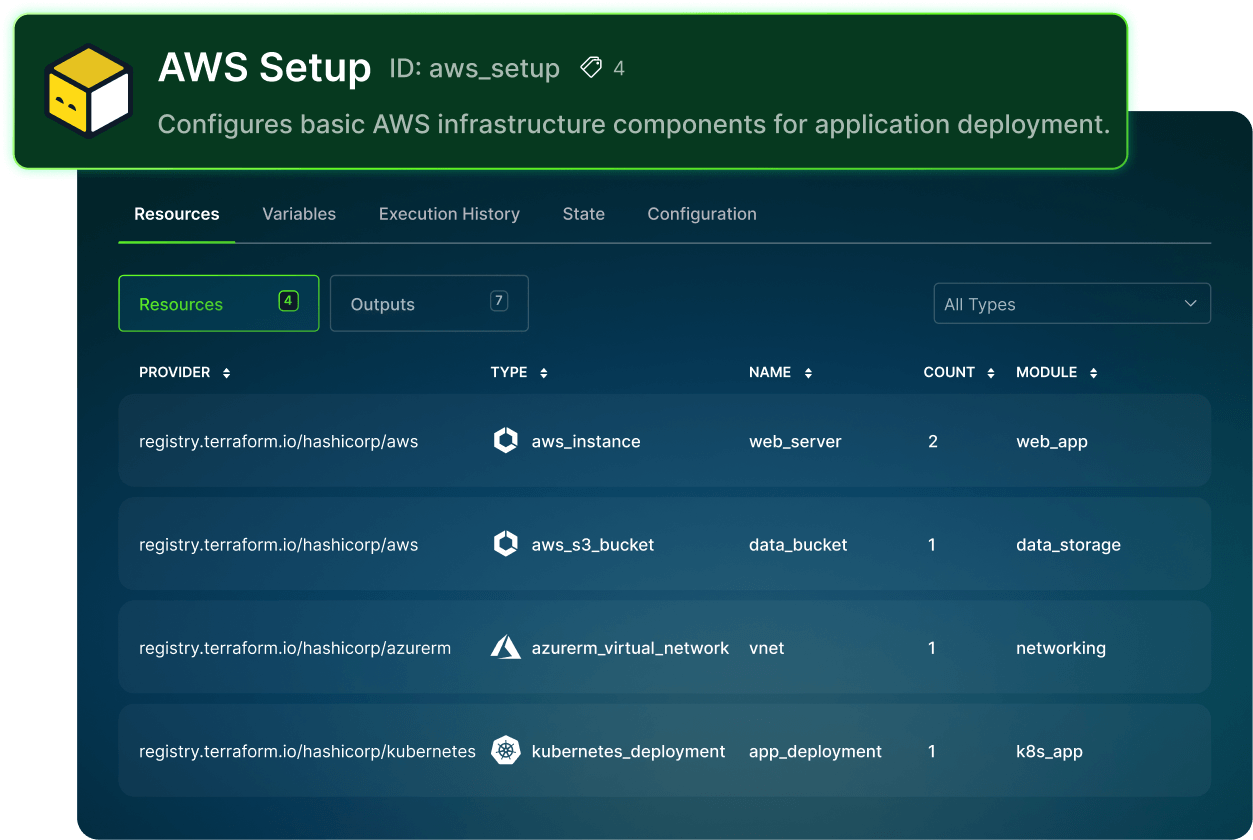This screenshot has width=1253, height=840.
Task: Click the AWS icon in the aws_s3_bucket row
Action: pos(506,544)
